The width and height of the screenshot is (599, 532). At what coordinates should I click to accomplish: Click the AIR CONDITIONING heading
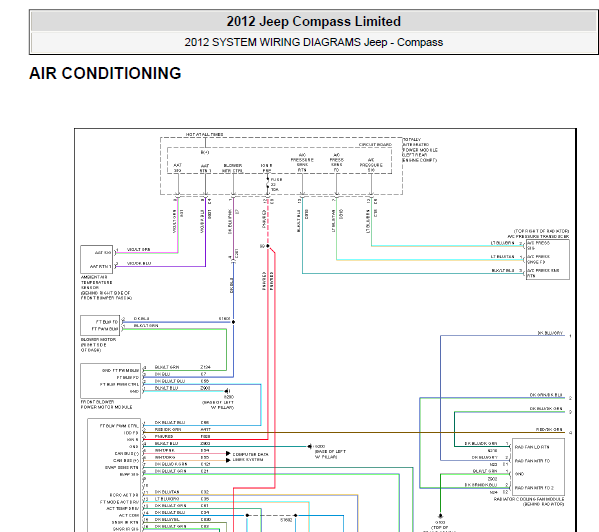(x=105, y=73)
